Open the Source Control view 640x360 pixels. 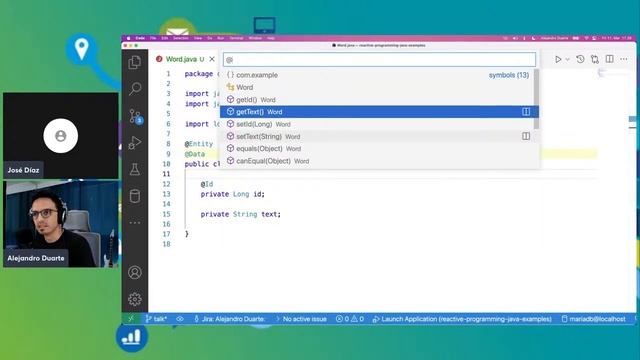[x=135, y=116]
